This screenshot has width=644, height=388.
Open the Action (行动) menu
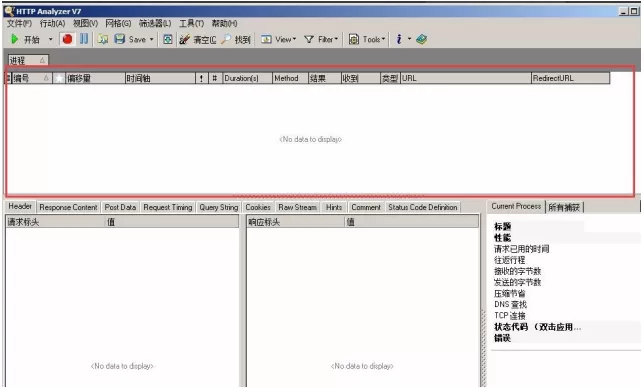52,23
